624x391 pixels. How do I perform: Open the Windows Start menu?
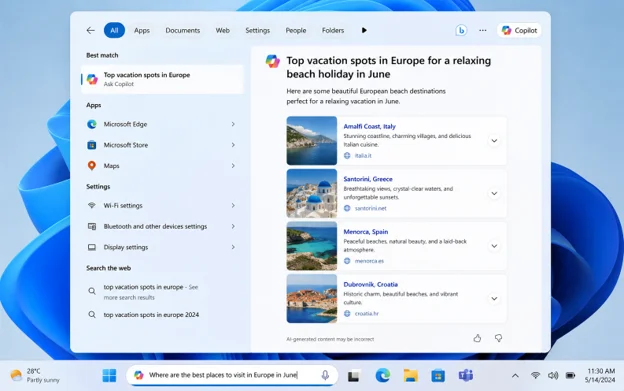point(109,375)
